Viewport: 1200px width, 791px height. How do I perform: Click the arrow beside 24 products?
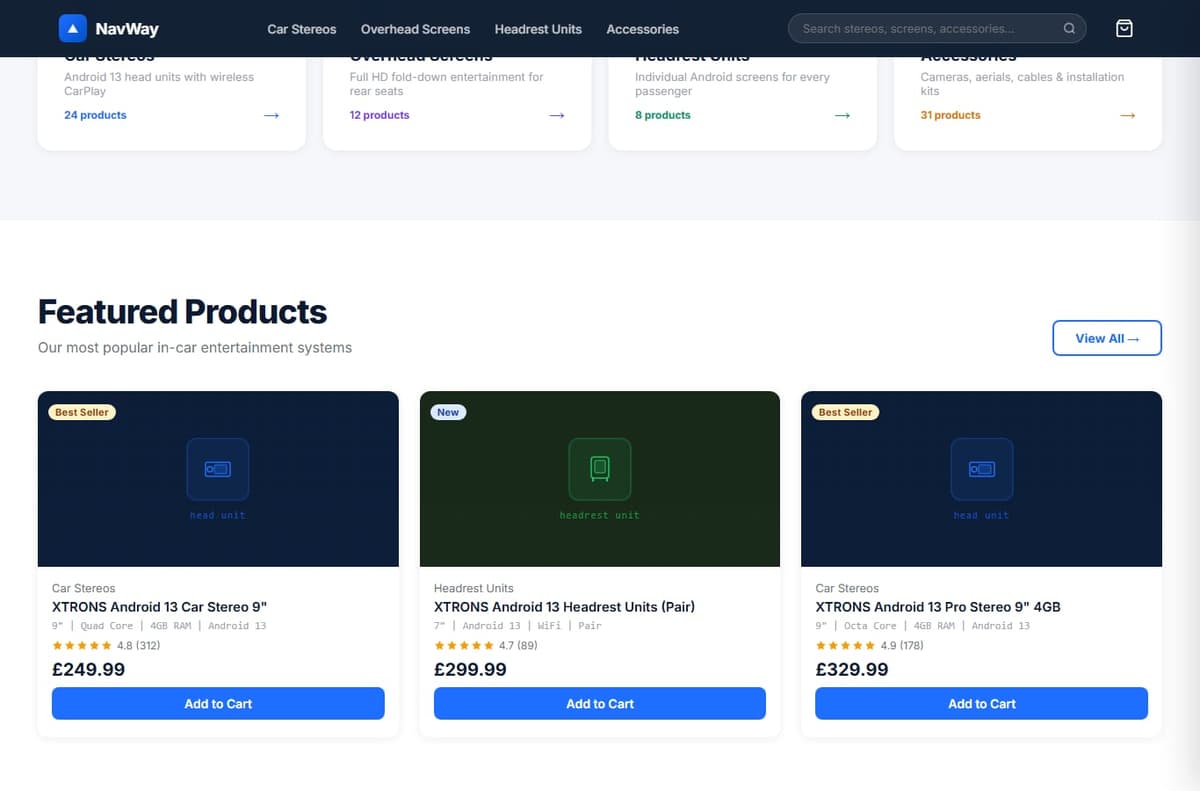click(x=271, y=115)
